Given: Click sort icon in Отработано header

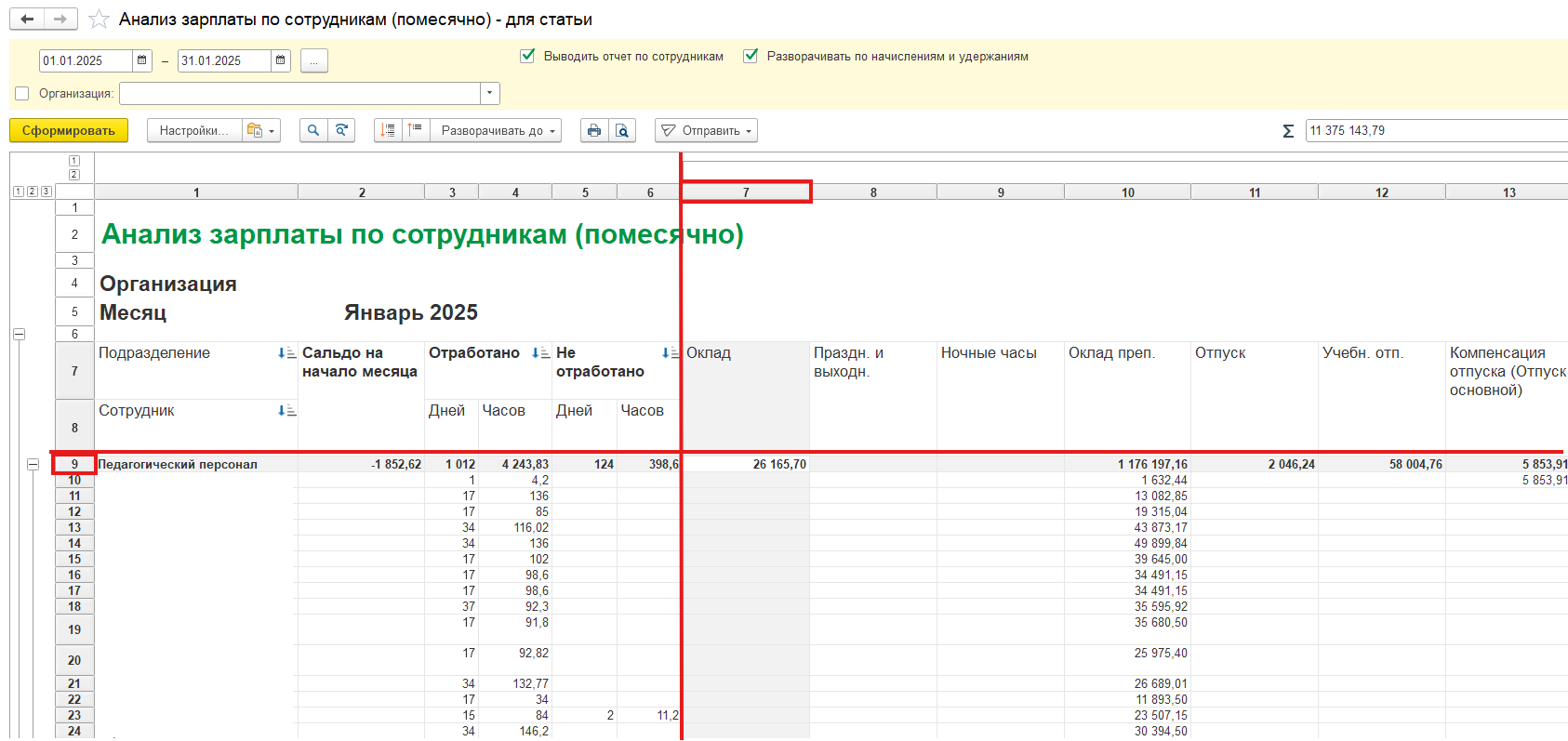Looking at the screenshot, I should click(540, 353).
